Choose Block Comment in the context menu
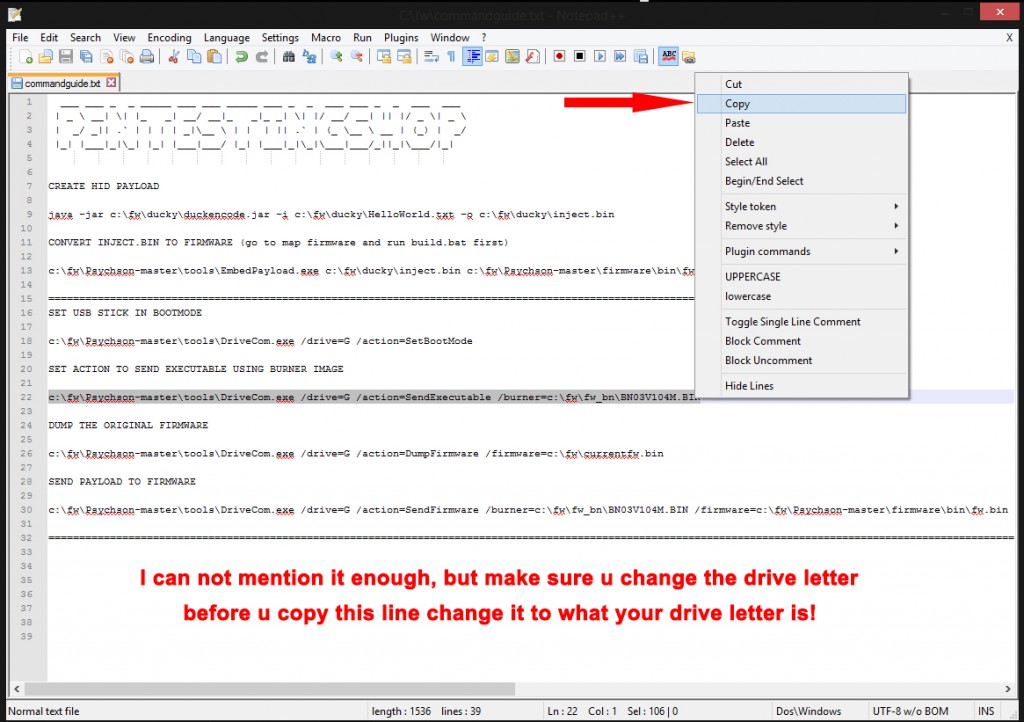 802,341
